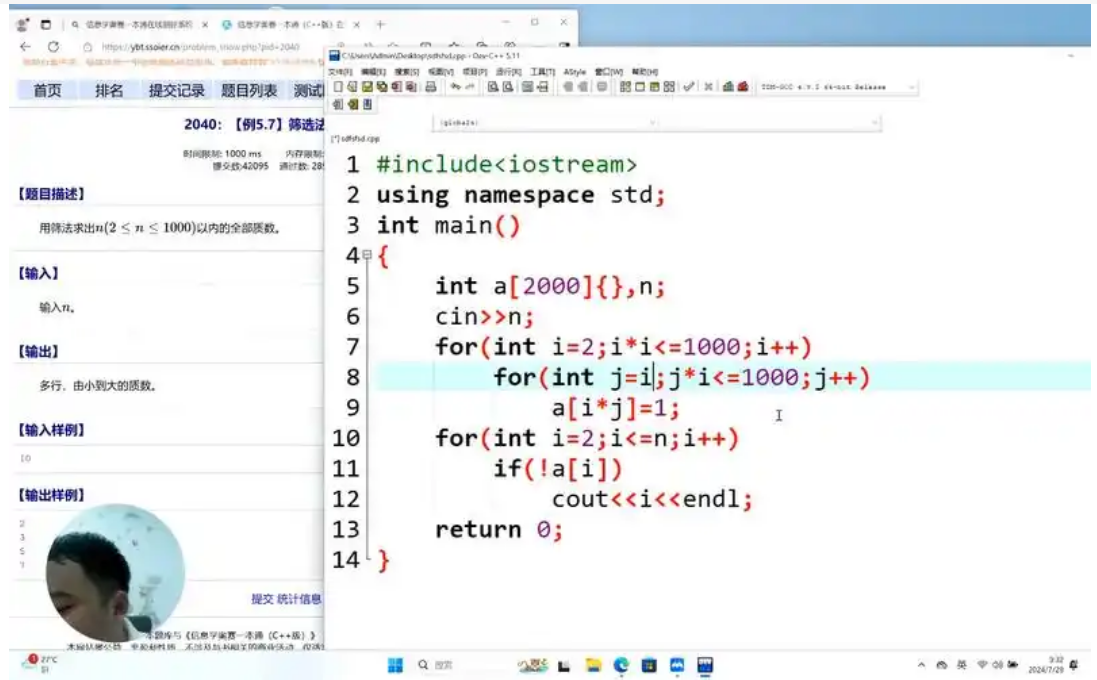Click the Save file icon in Dev-C++ toolbar
Viewport: 1097px width, 680px height.
367,87
